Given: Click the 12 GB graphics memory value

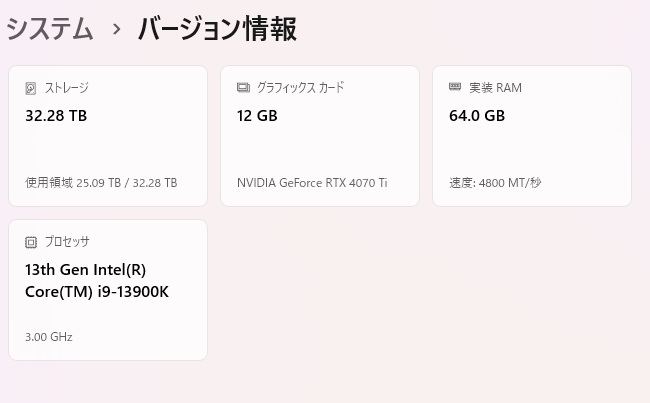Looking at the screenshot, I should tap(257, 116).
